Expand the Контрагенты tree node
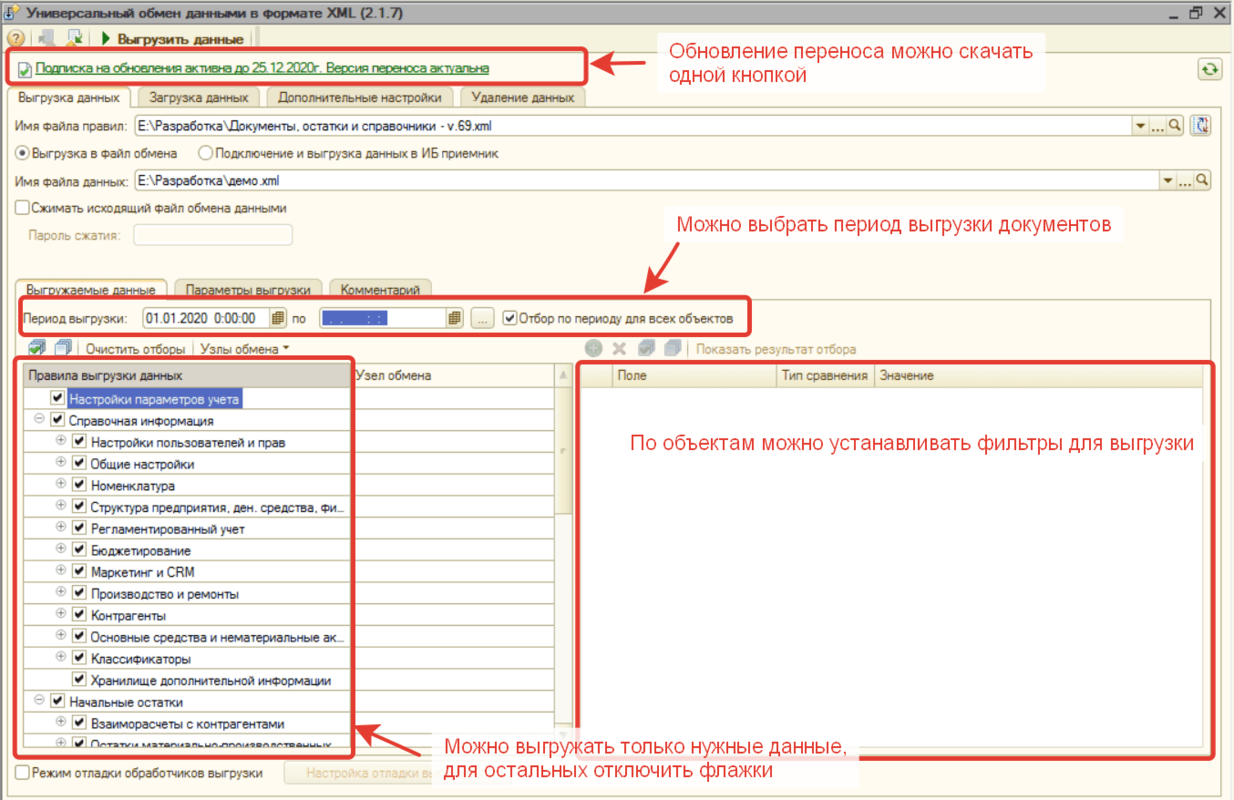 pos(60,615)
